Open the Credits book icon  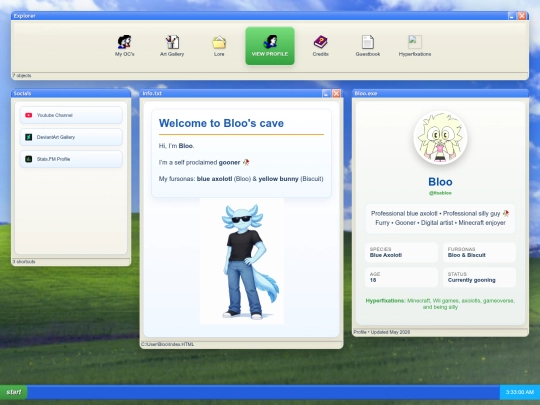tap(320, 45)
